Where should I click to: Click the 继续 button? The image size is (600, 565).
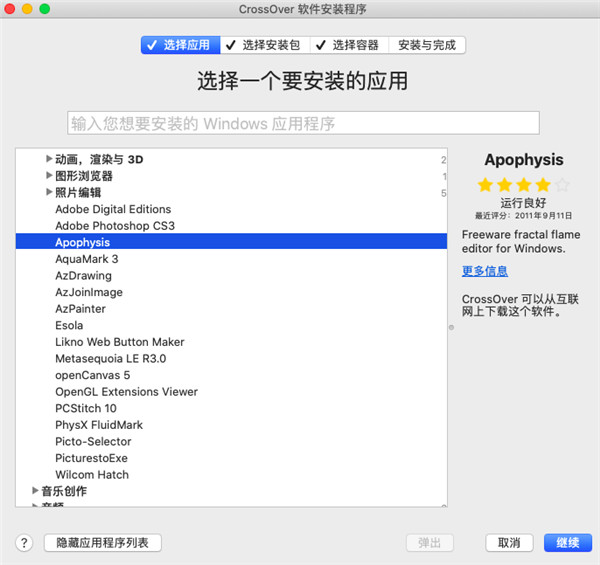(568, 543)
